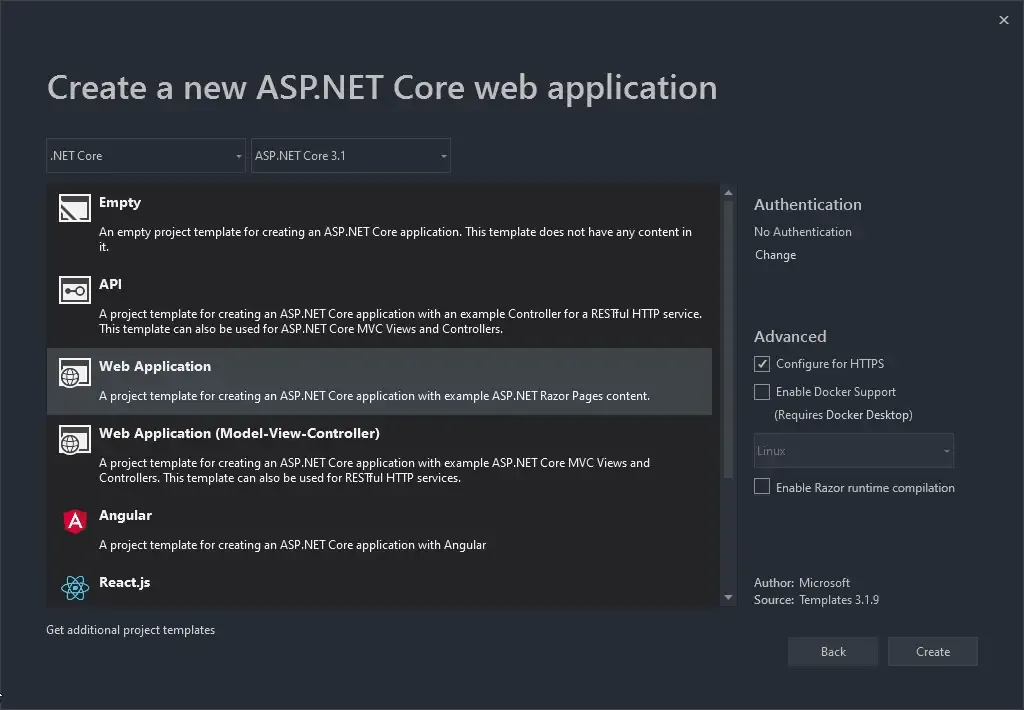Open the Linux Docker OS dropdown
1024x710 pixels.
coord(946,450)
